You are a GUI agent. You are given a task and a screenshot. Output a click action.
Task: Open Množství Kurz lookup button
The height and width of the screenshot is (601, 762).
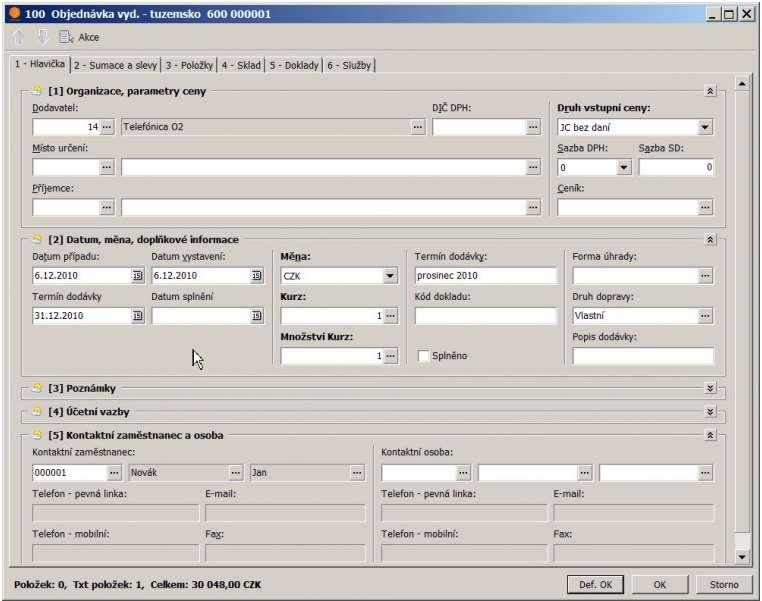point(391,356)
